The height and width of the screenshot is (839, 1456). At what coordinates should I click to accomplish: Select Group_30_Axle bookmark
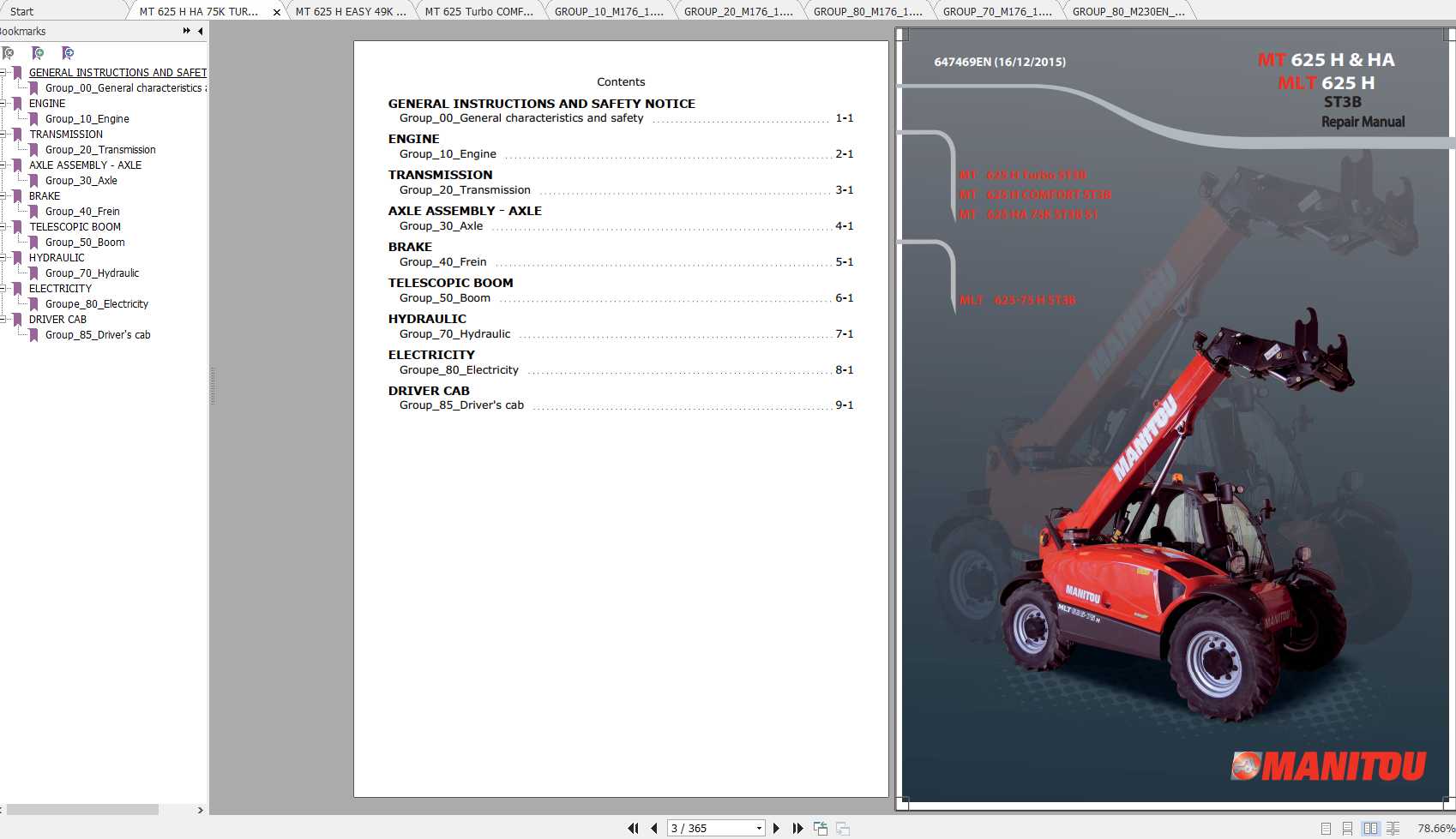pos(81,181)
